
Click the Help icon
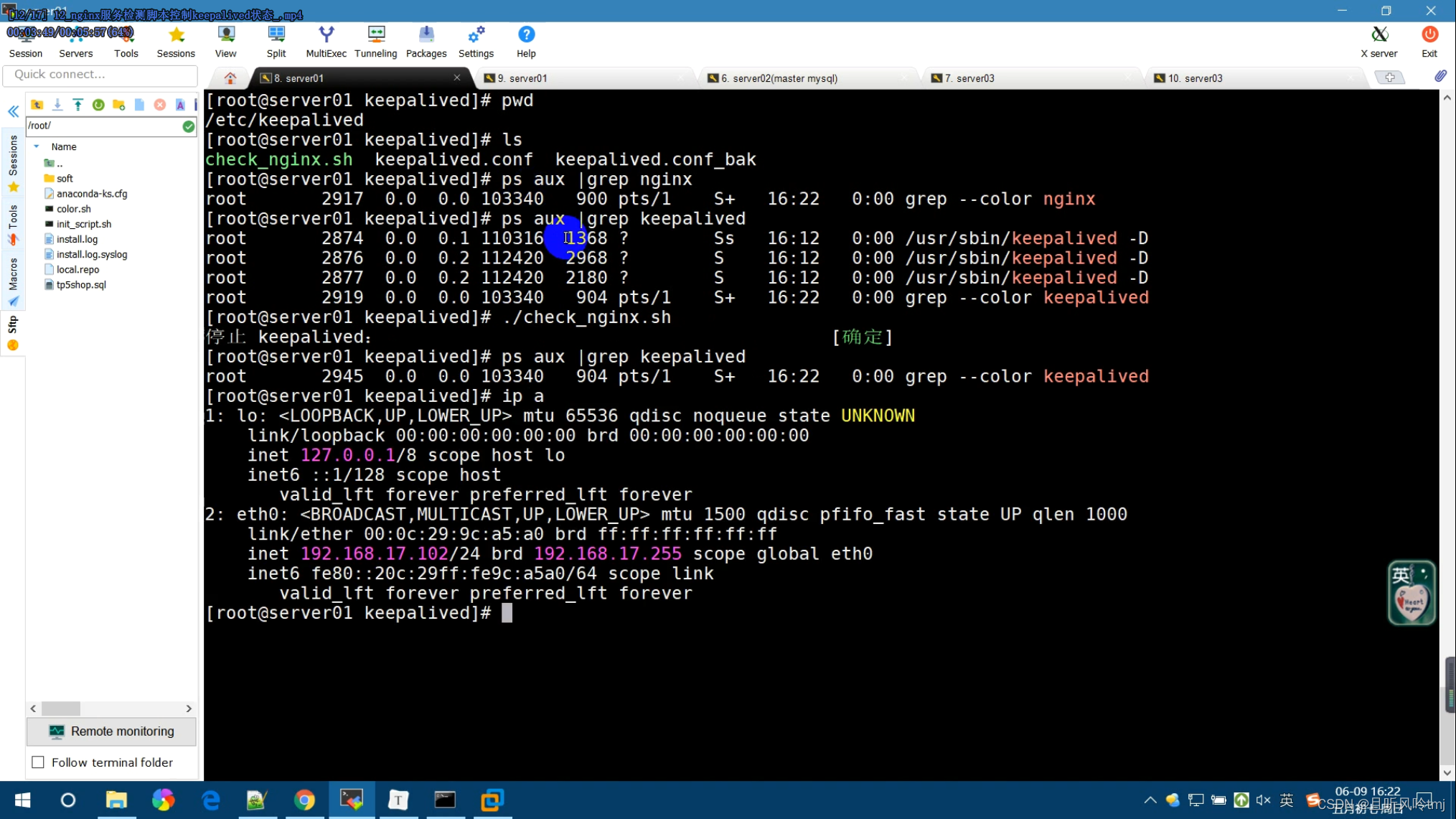[525, 41]
